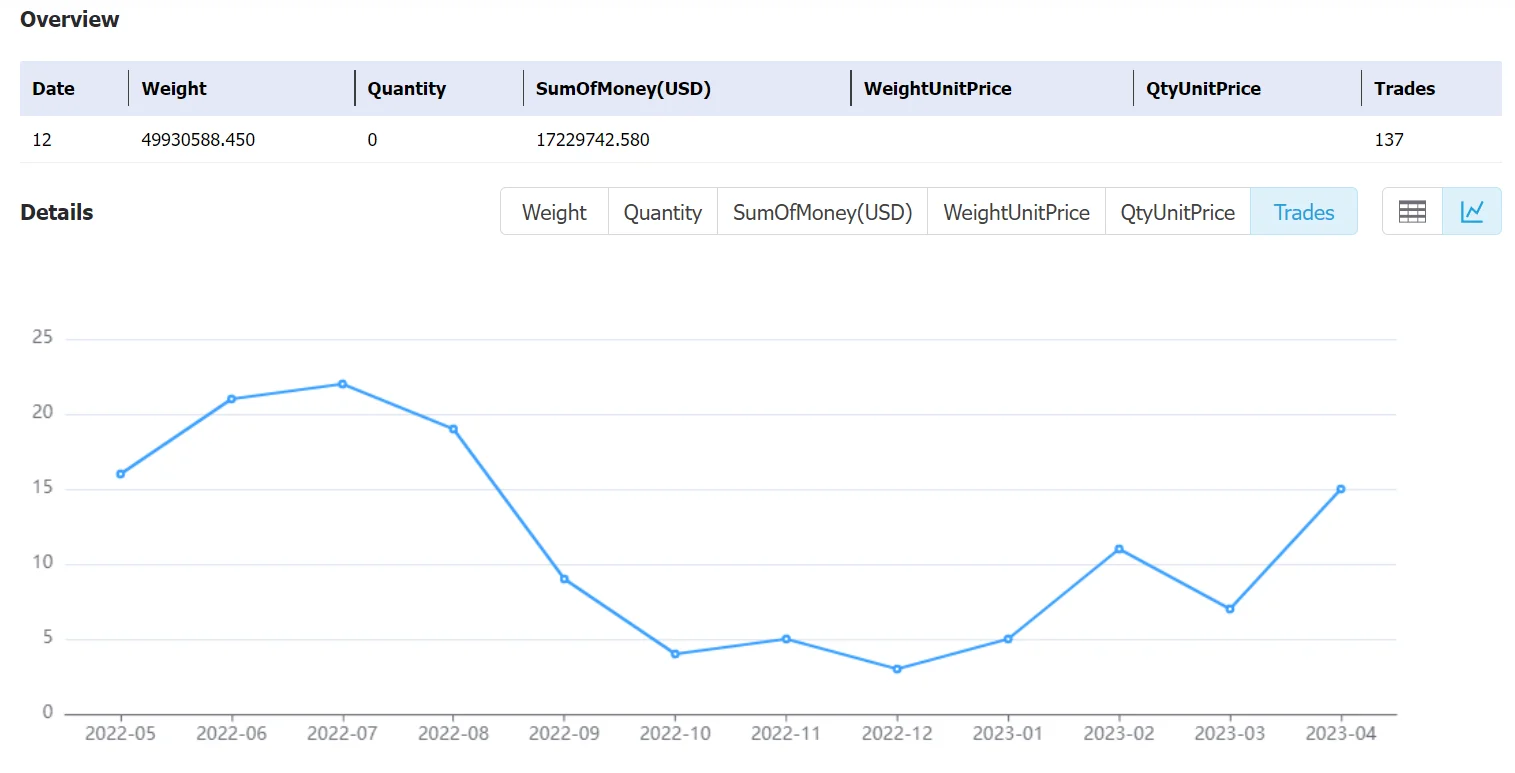Click the 2022-07 peak data point
Screen dimensions: 1515x773
pyautogui.click(x=342, y=384)
